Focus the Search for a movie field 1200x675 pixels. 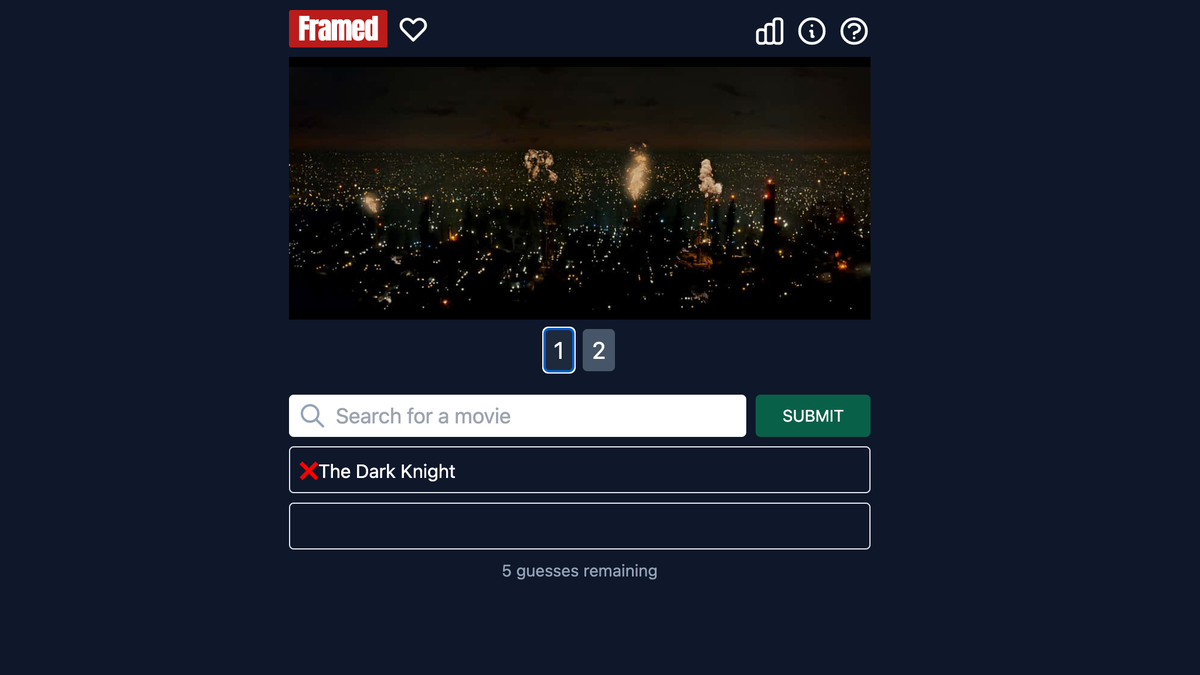click(517, 416)
